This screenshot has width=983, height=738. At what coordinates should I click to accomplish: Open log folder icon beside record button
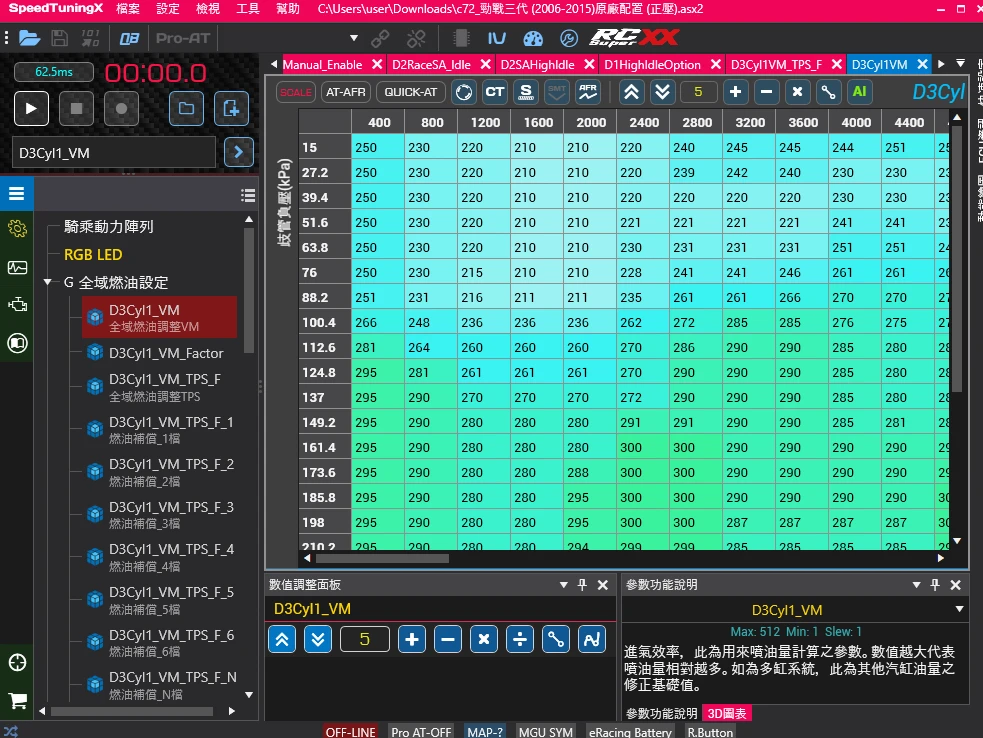pos(186,108)
